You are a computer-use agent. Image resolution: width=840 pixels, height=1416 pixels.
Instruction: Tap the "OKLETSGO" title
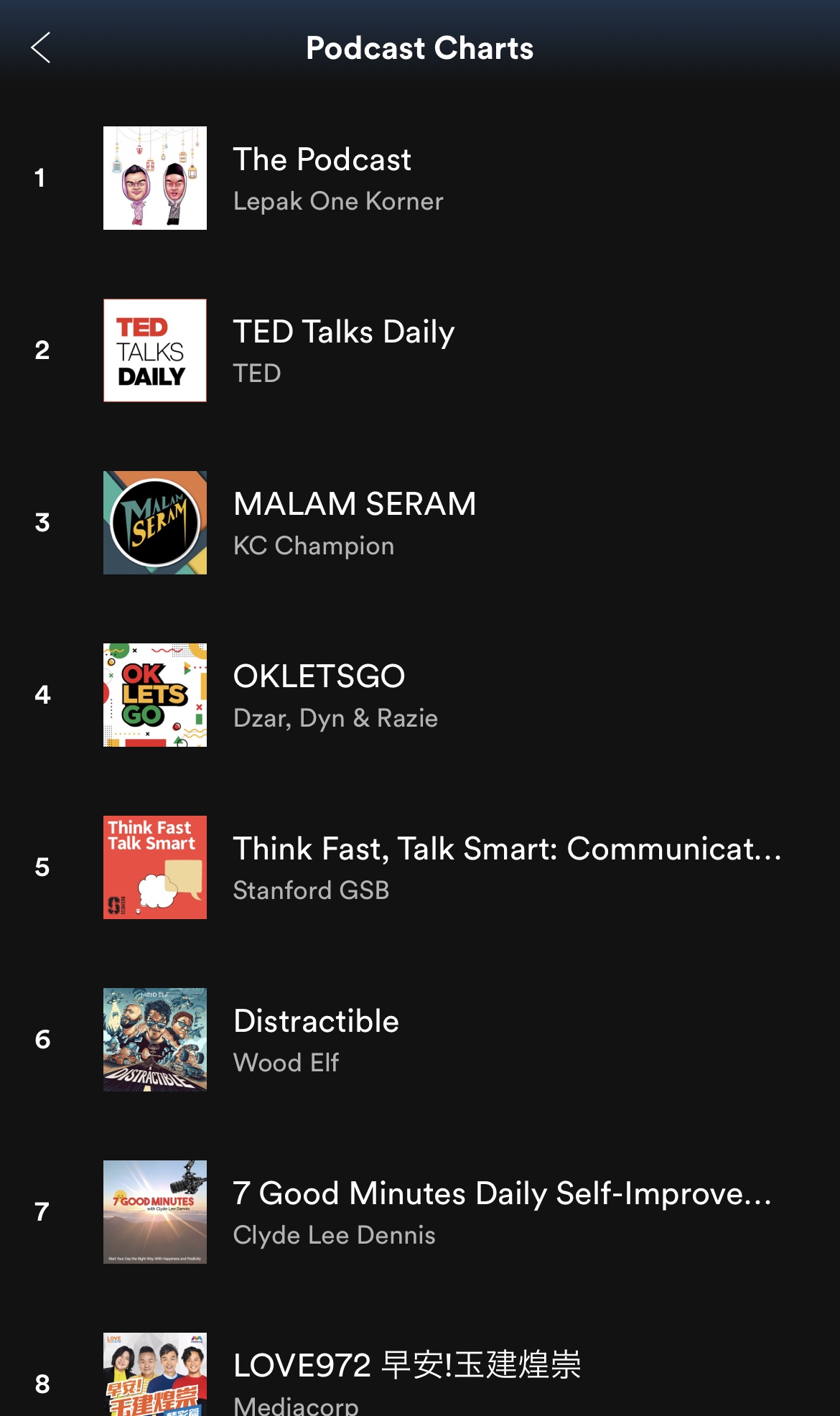coord(319,676)
